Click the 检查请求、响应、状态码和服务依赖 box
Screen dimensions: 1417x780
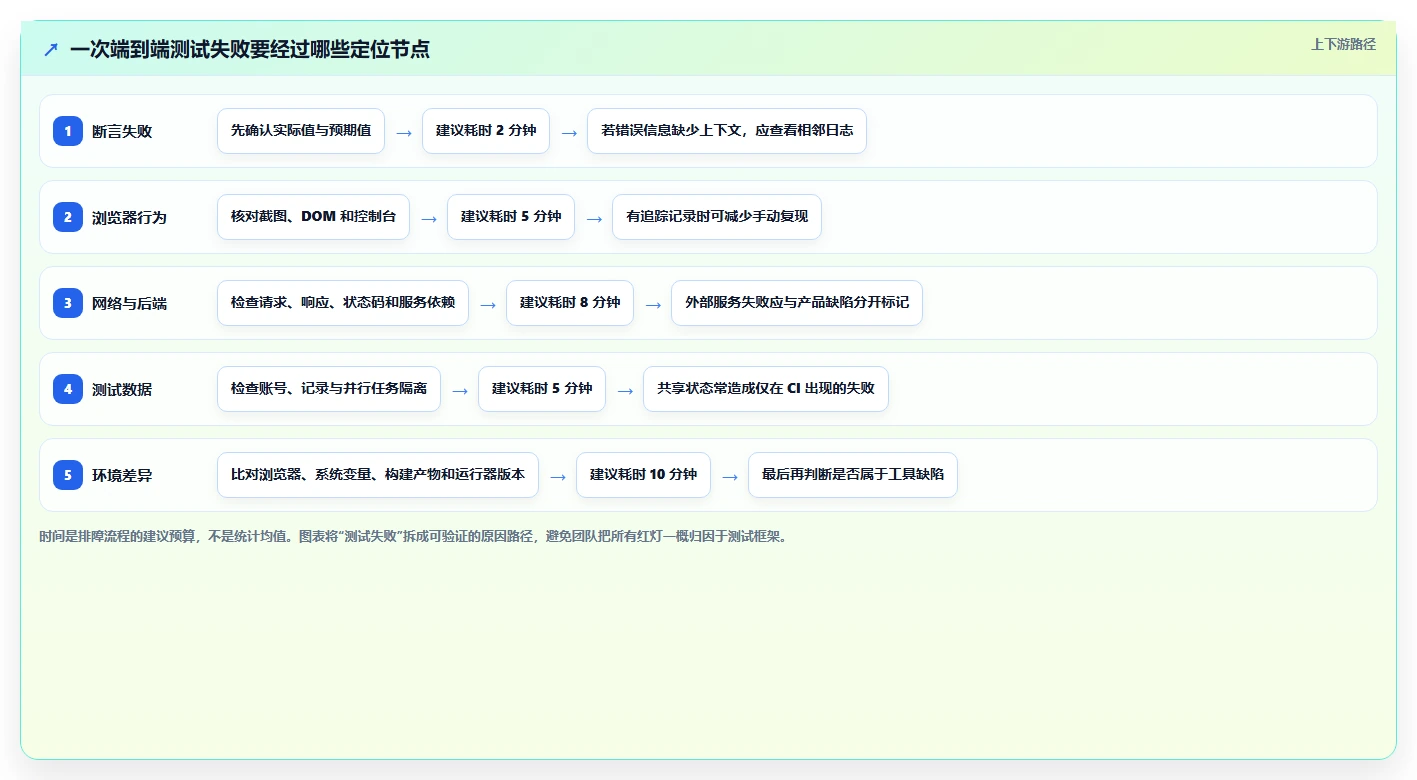click(x=343, y=303)
